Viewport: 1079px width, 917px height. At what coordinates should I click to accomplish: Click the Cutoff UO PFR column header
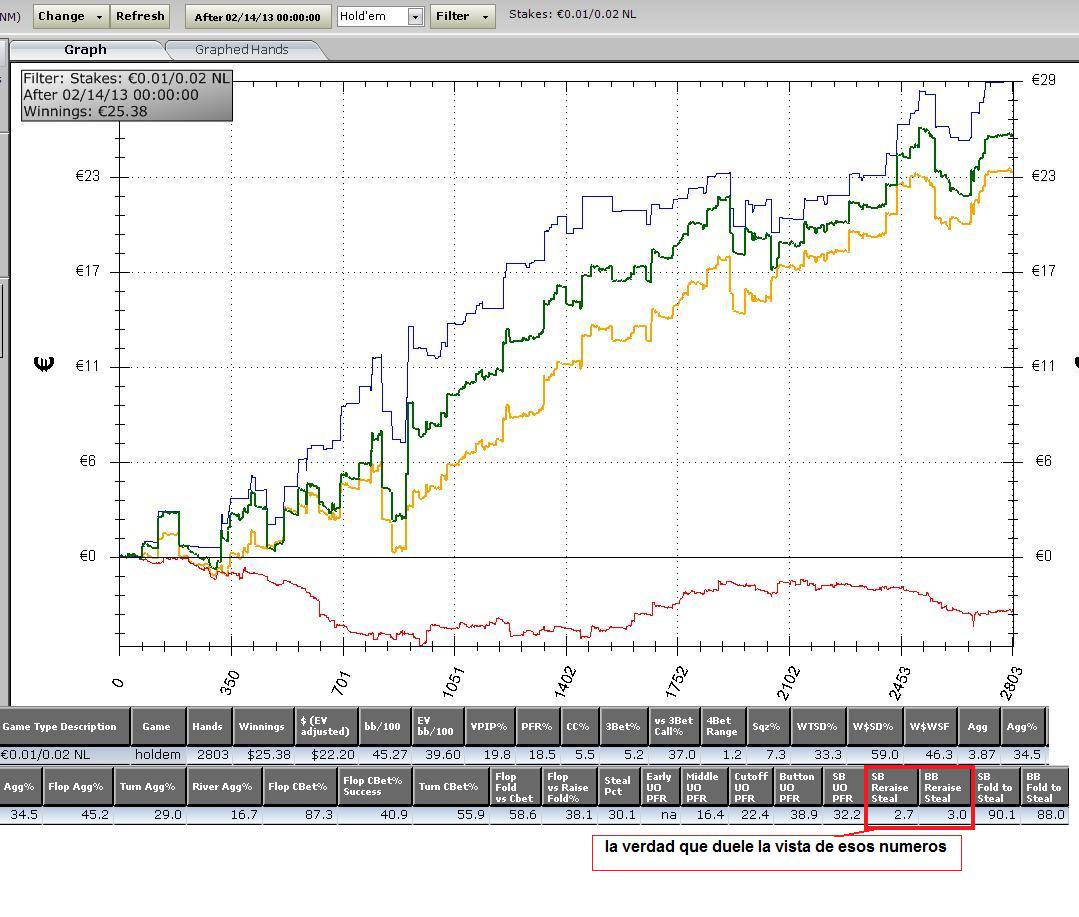point(751,787)
